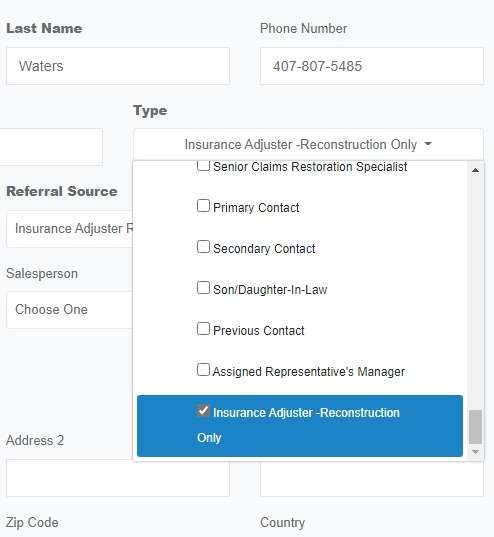Check the Assigned Representative's Manager checkbox
The height and width of the screenshot is (537, 494).
click(203, 370)
